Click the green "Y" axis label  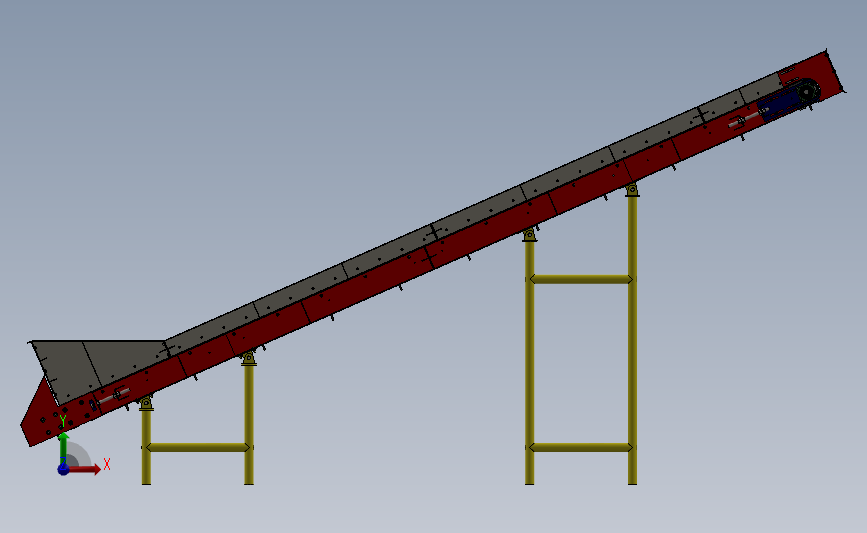62,421
